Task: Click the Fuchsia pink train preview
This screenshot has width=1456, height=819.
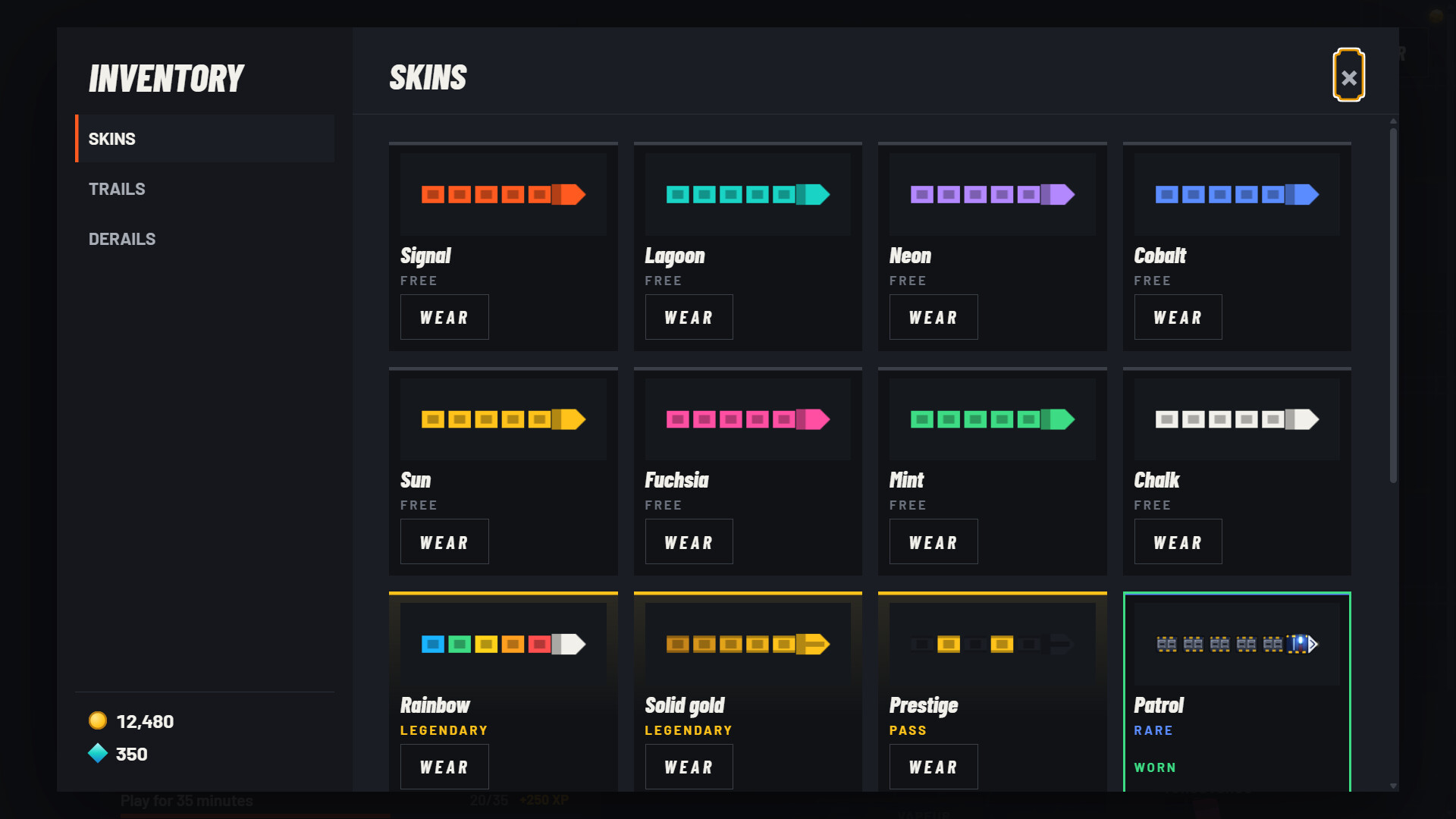Action: point(748,419)
